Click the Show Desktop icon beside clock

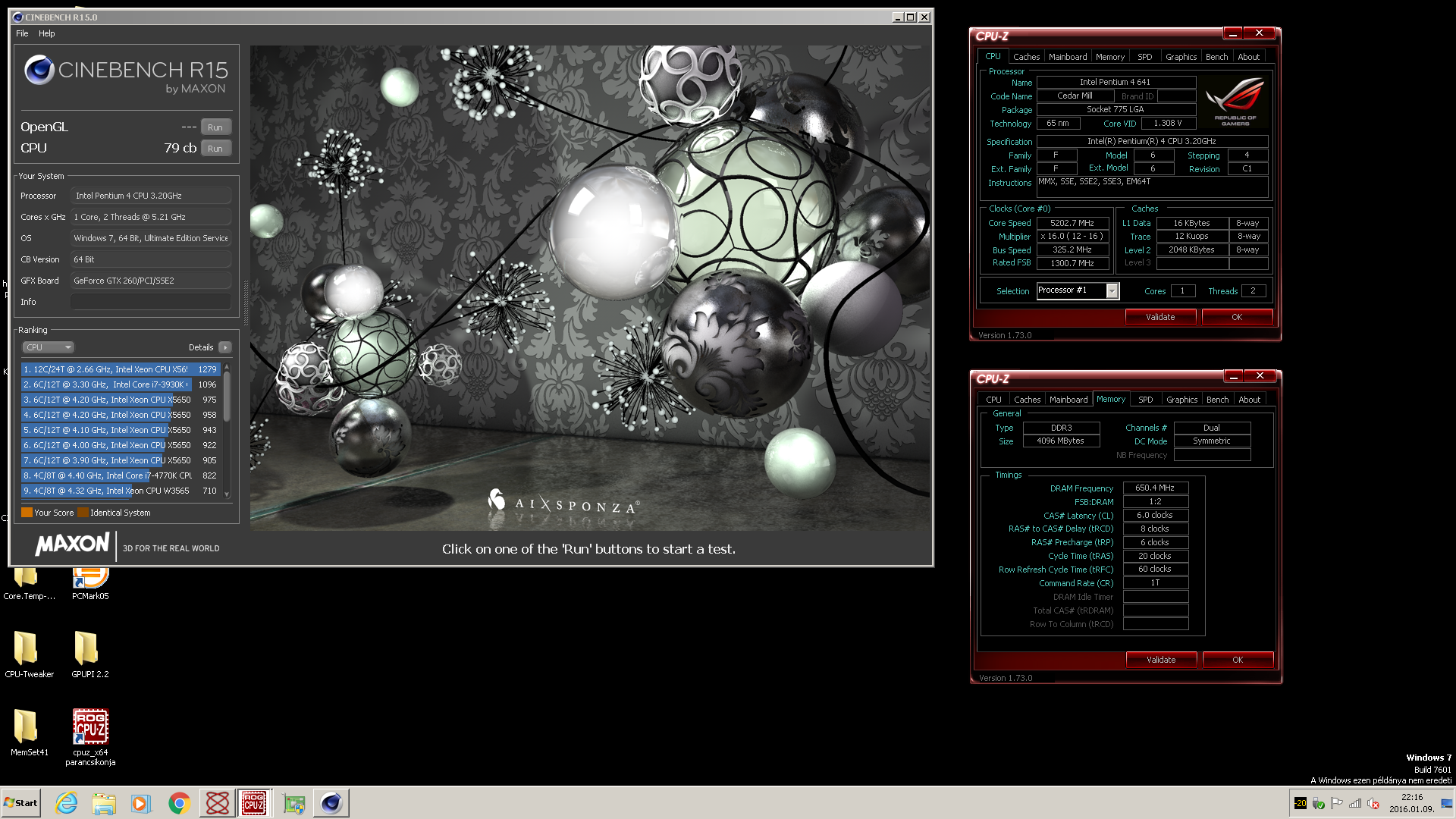[1447, 803]
